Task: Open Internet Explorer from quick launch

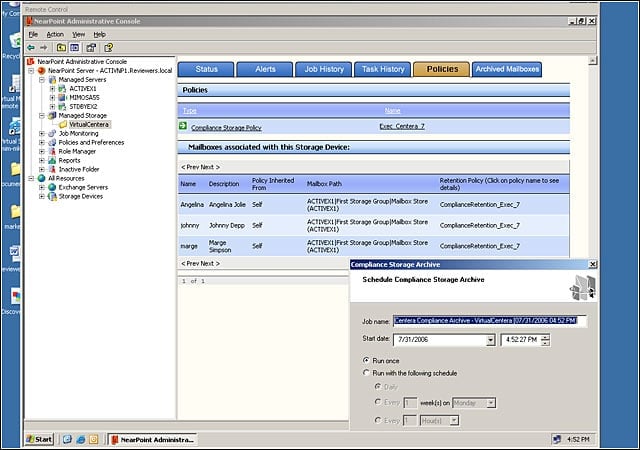Action: coord(81,439)
